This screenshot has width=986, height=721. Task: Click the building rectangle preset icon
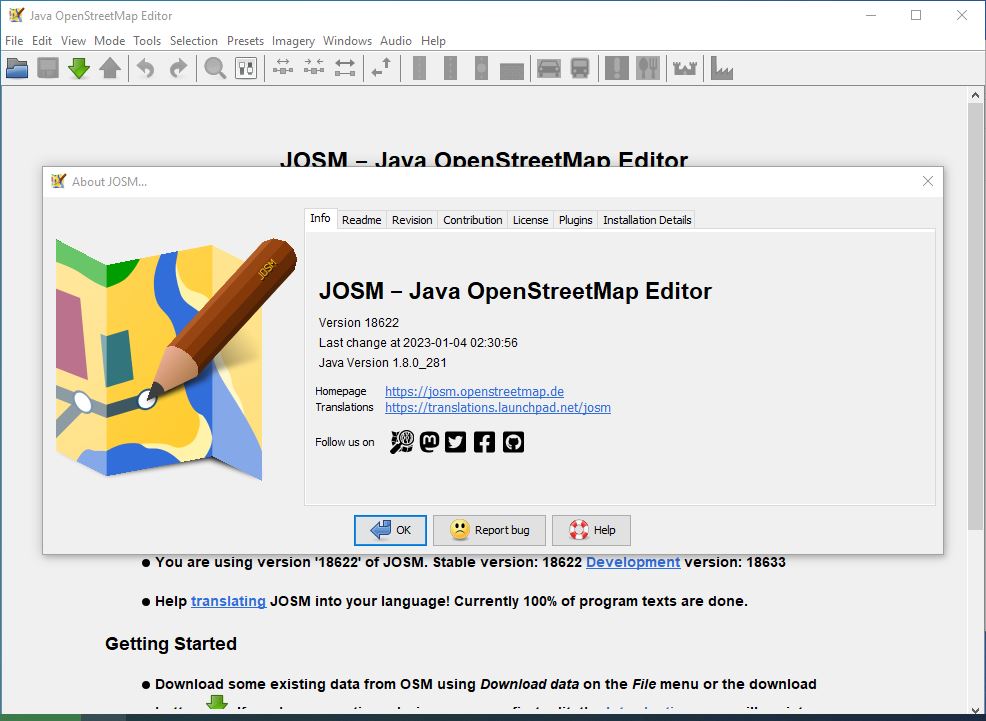point(512,70)
